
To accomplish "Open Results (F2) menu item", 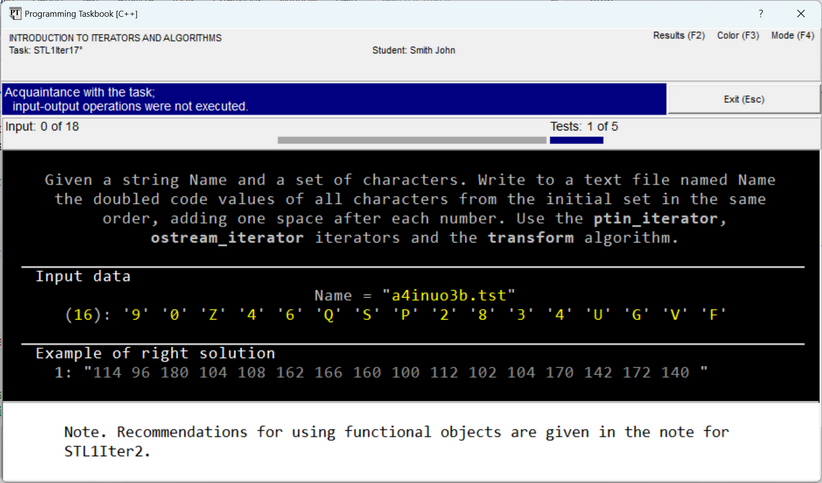I will [678, 36].
